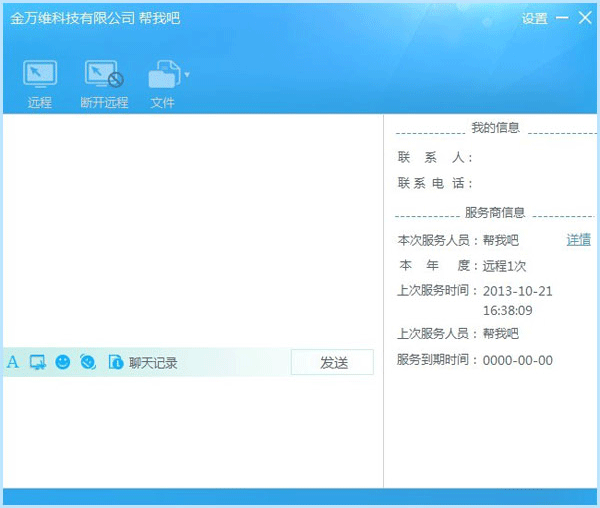Click in the message input box
The width and height of the screenshot is (600, 508).
pos(192,430)
